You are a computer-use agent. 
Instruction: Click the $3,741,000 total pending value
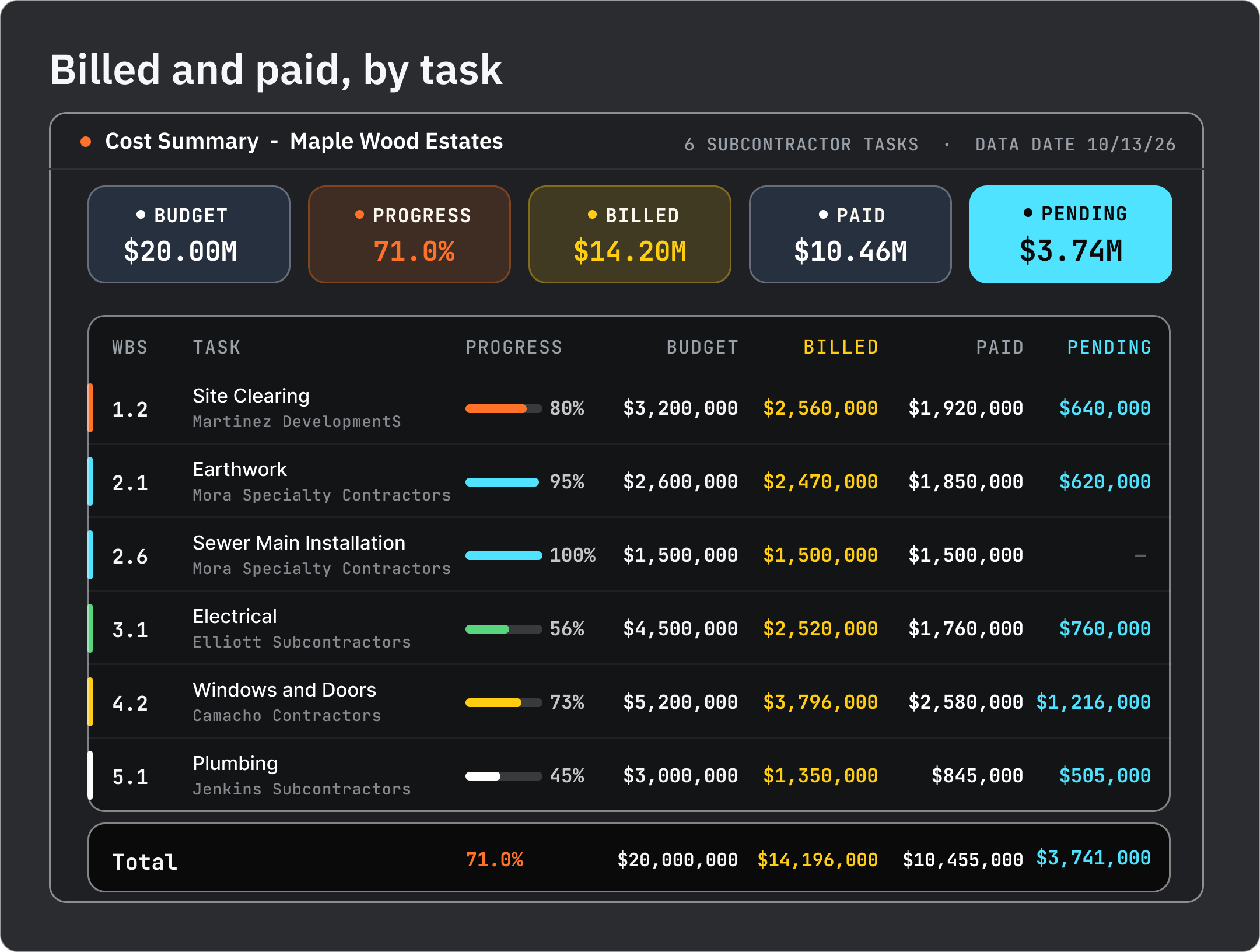[1094, 858]
